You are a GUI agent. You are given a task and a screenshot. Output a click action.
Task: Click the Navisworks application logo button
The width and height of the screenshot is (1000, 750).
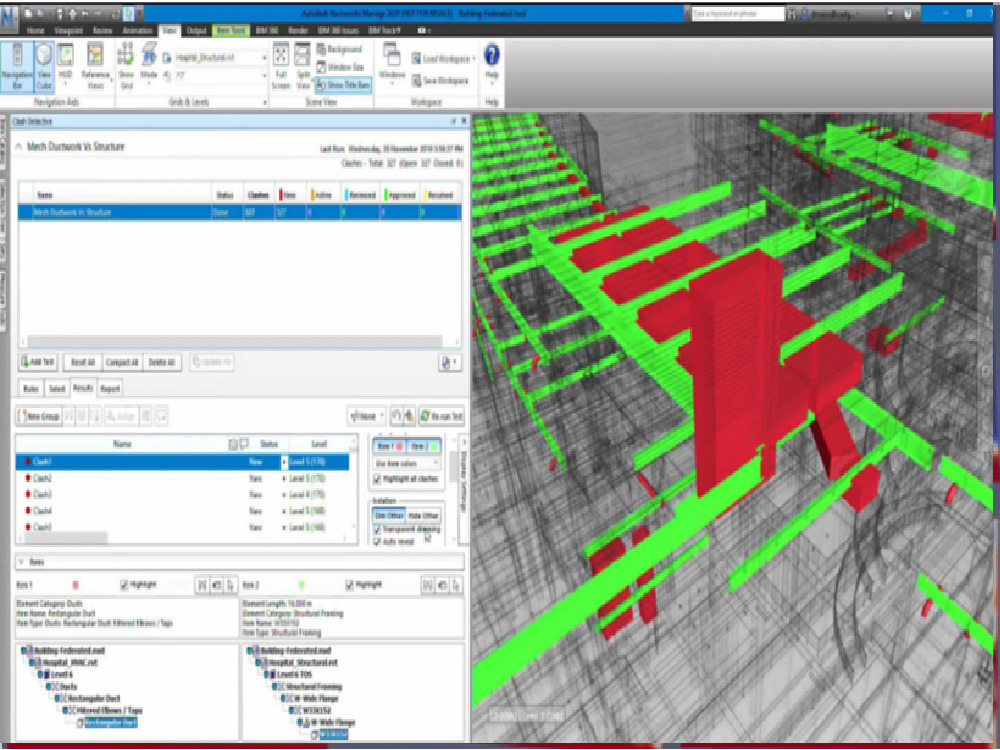[x=9, y=19]
